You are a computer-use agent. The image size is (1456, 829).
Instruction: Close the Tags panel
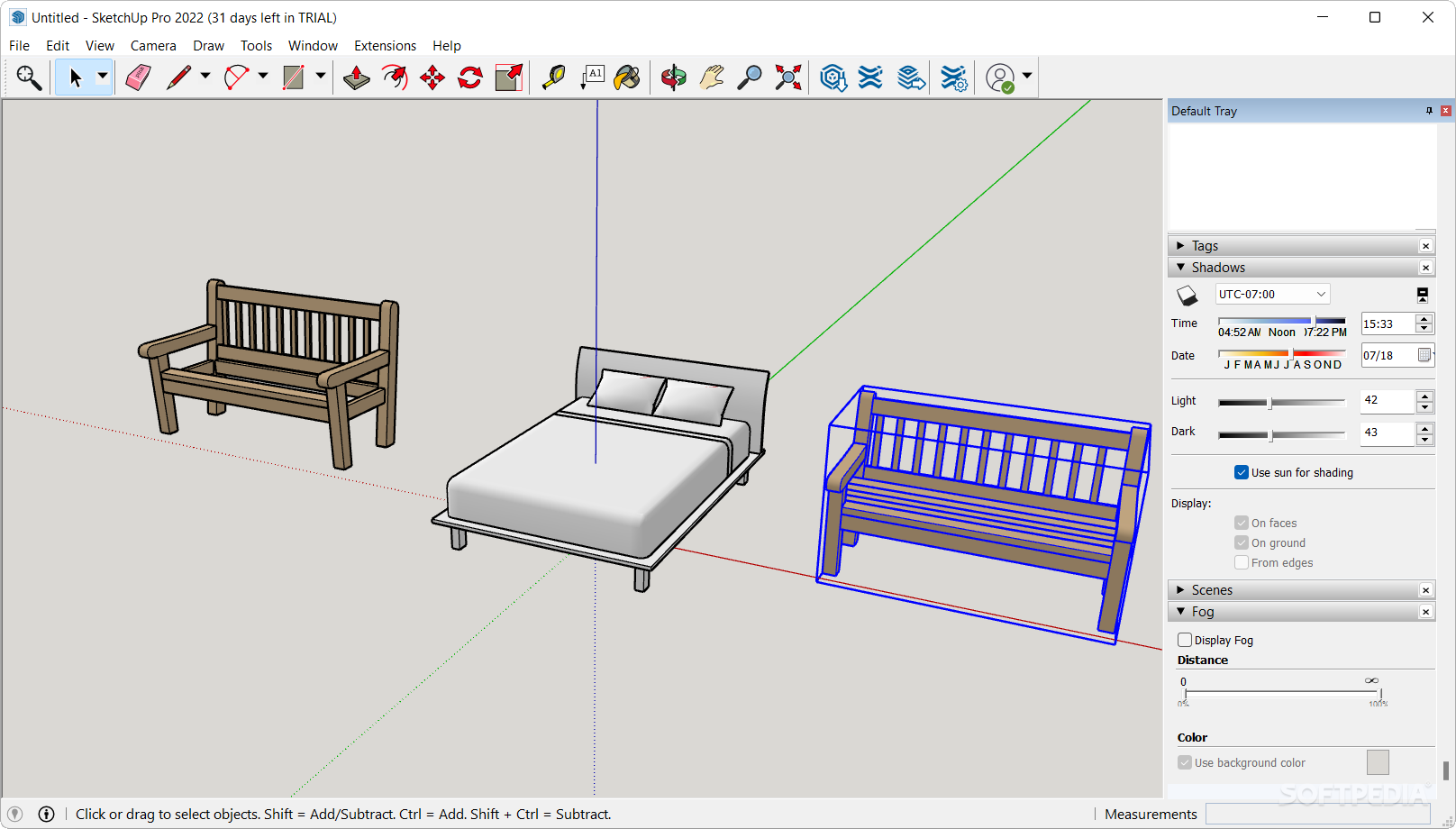point(1425,246)
